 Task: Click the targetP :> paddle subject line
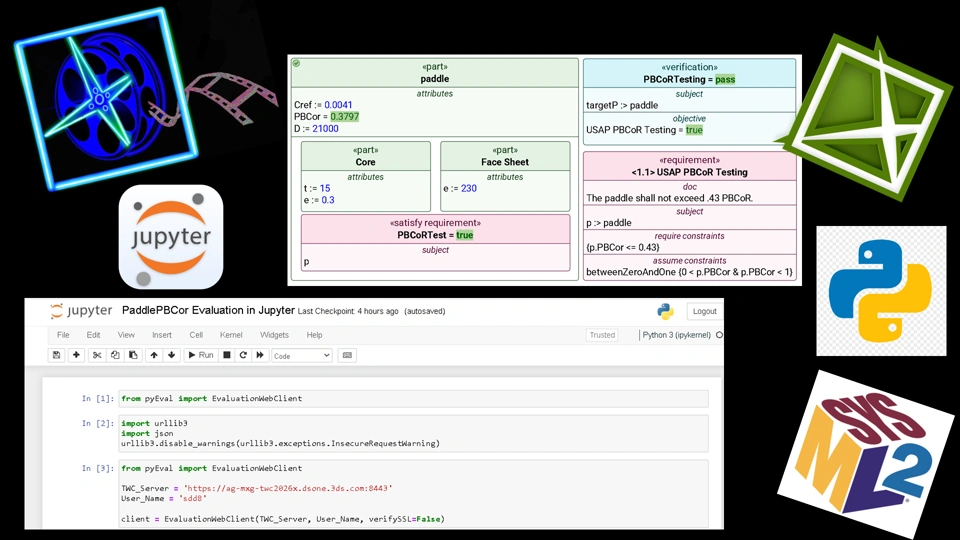(x=622, y=105)
